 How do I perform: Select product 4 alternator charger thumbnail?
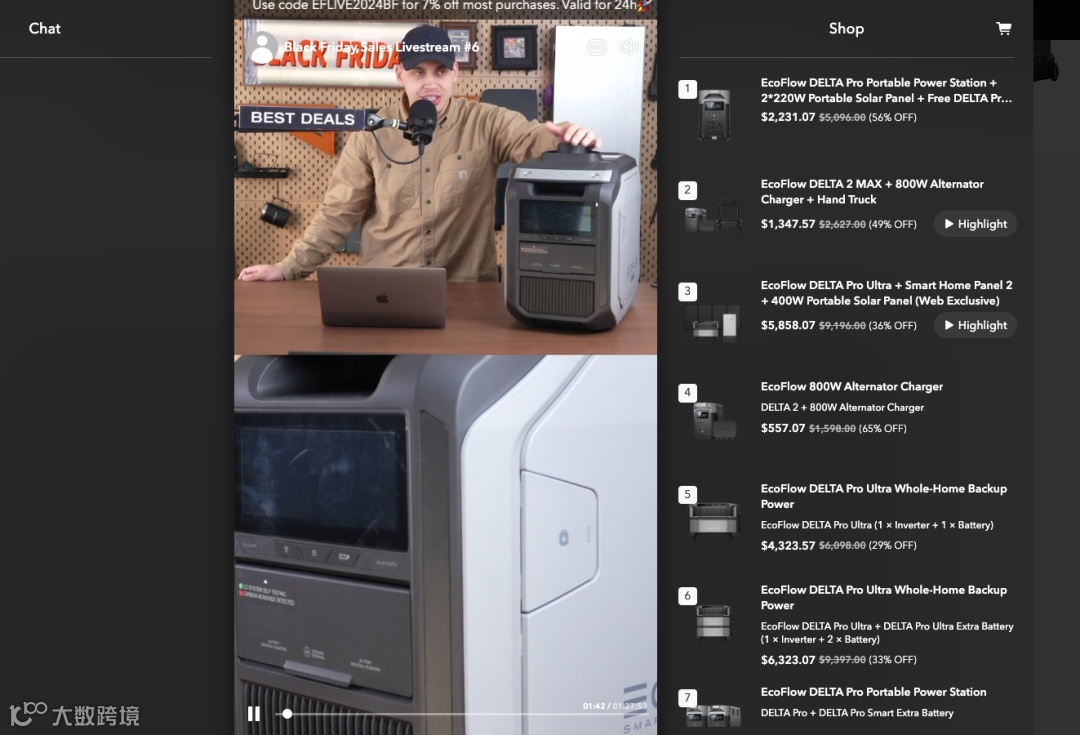pos(714,420)
